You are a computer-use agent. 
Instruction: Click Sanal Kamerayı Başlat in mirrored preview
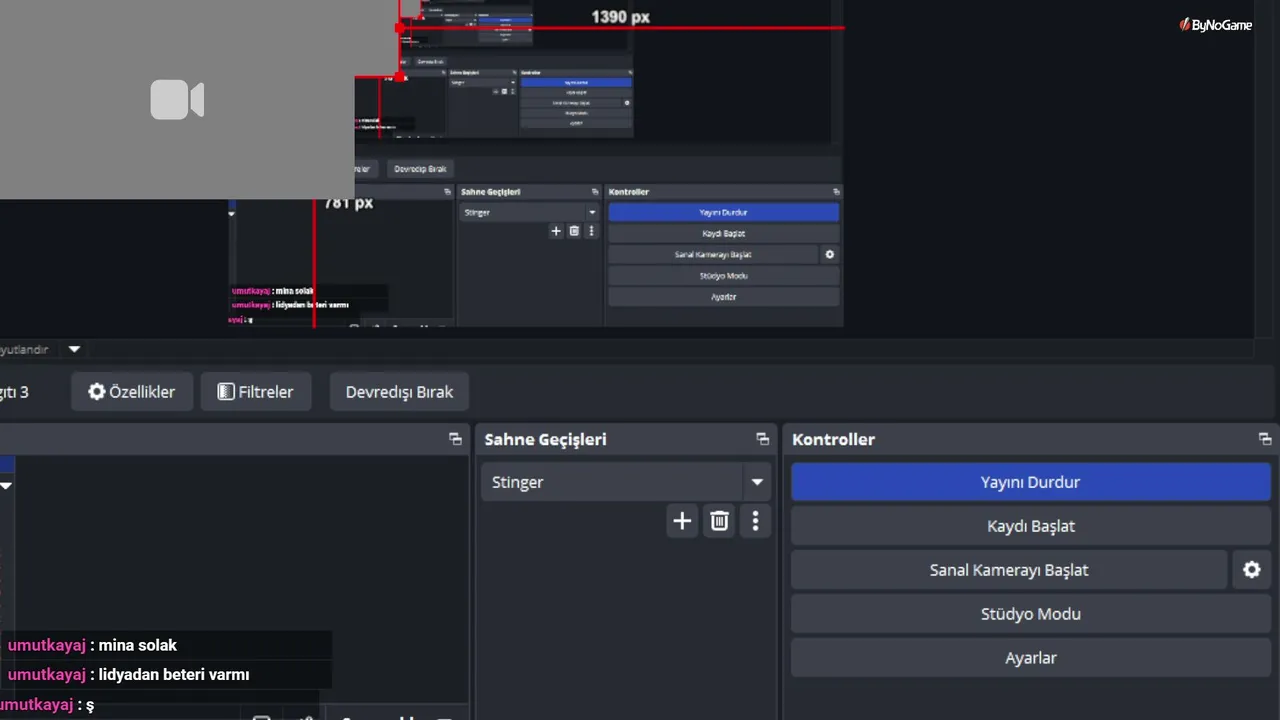pos(713,254)
